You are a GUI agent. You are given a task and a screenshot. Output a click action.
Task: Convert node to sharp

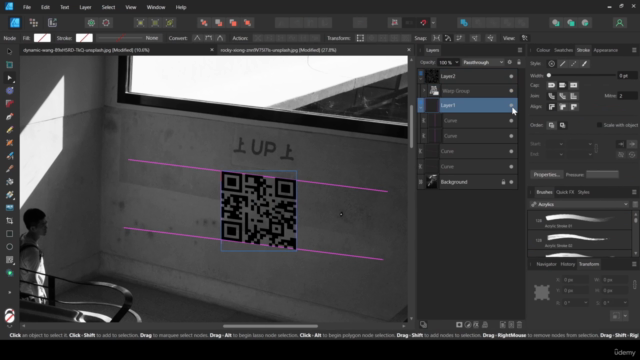point(197,38)
